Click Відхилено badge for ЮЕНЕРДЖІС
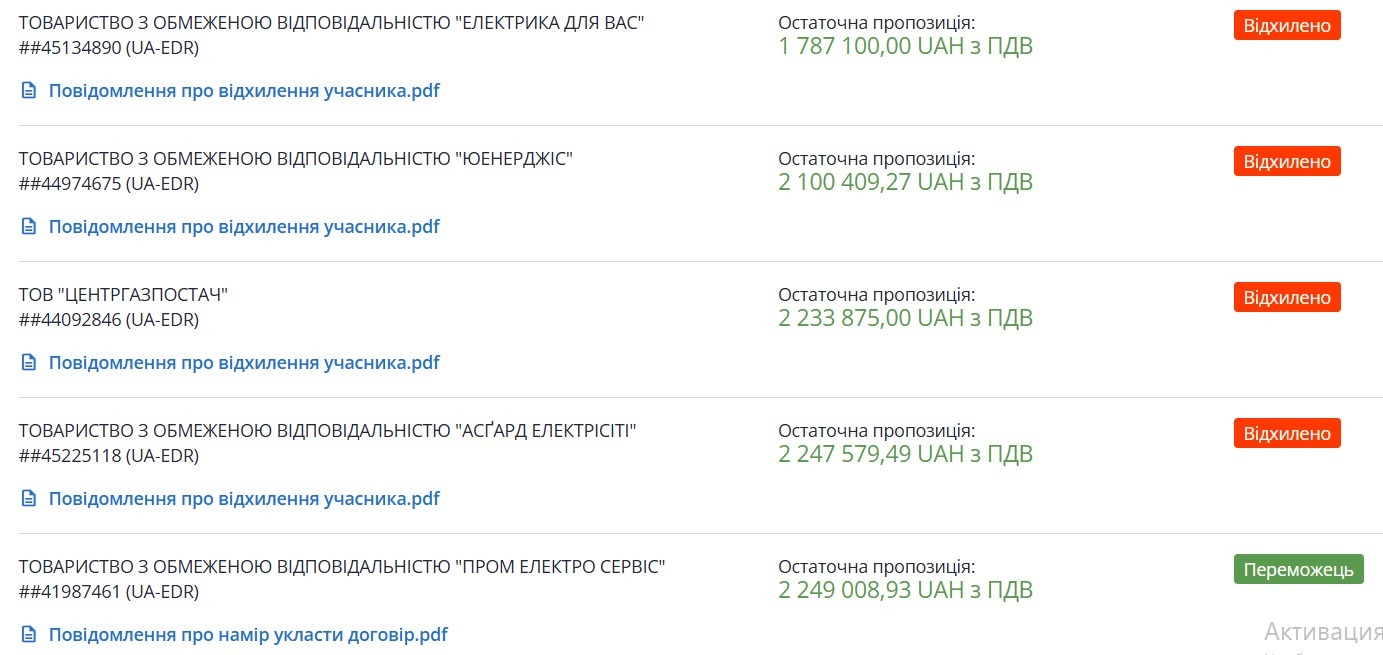The height and width of the screenshot is (655, 1383). [x=1287, y=161]
